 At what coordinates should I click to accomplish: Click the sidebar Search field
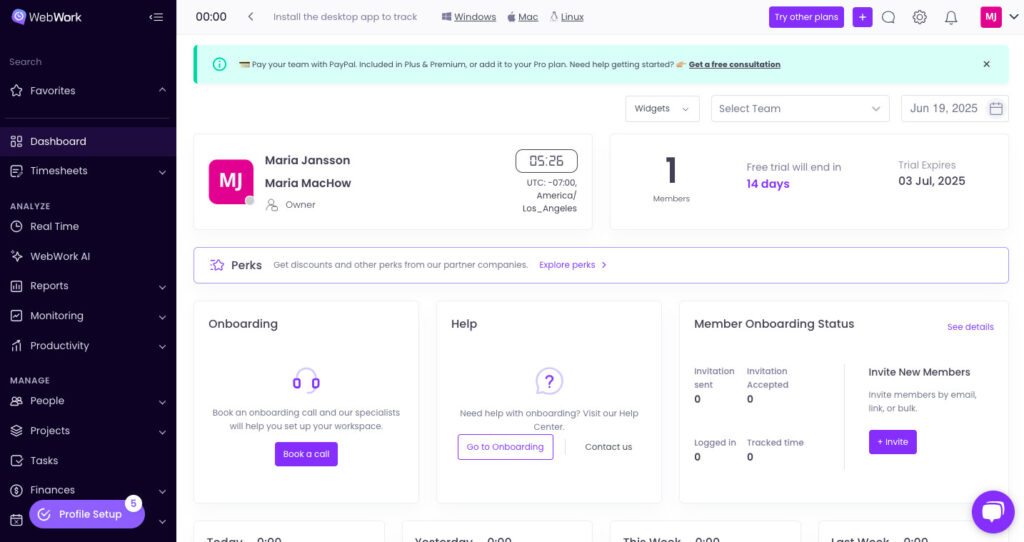point(88,62)
